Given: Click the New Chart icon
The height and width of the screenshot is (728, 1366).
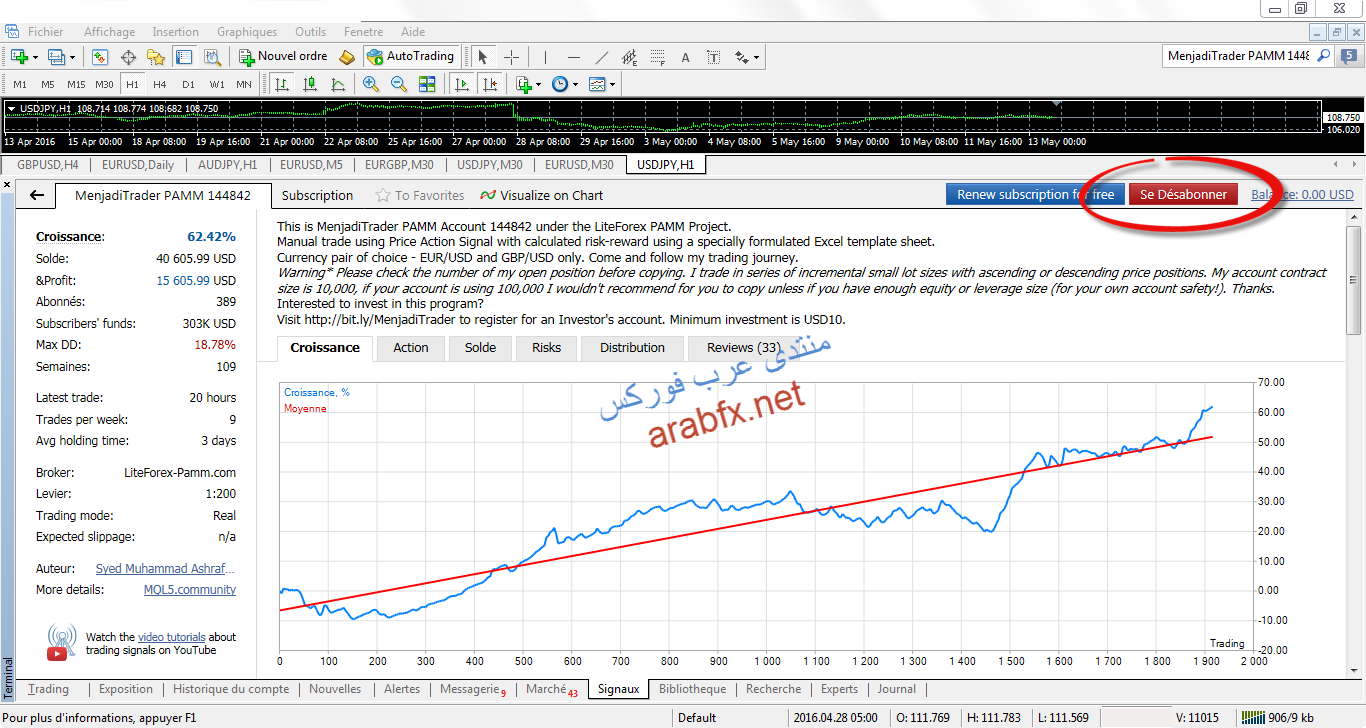Looking at the screenshot, I should pos(17,57).
